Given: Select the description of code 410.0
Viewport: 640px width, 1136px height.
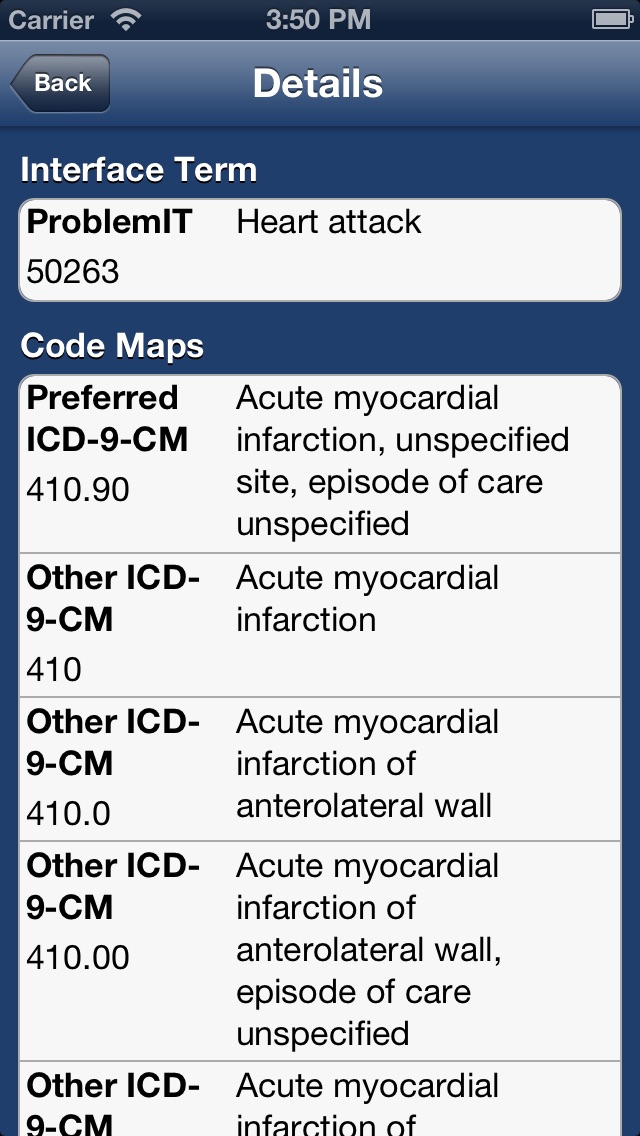Looking at the screenshot, I should coord(367,764).
